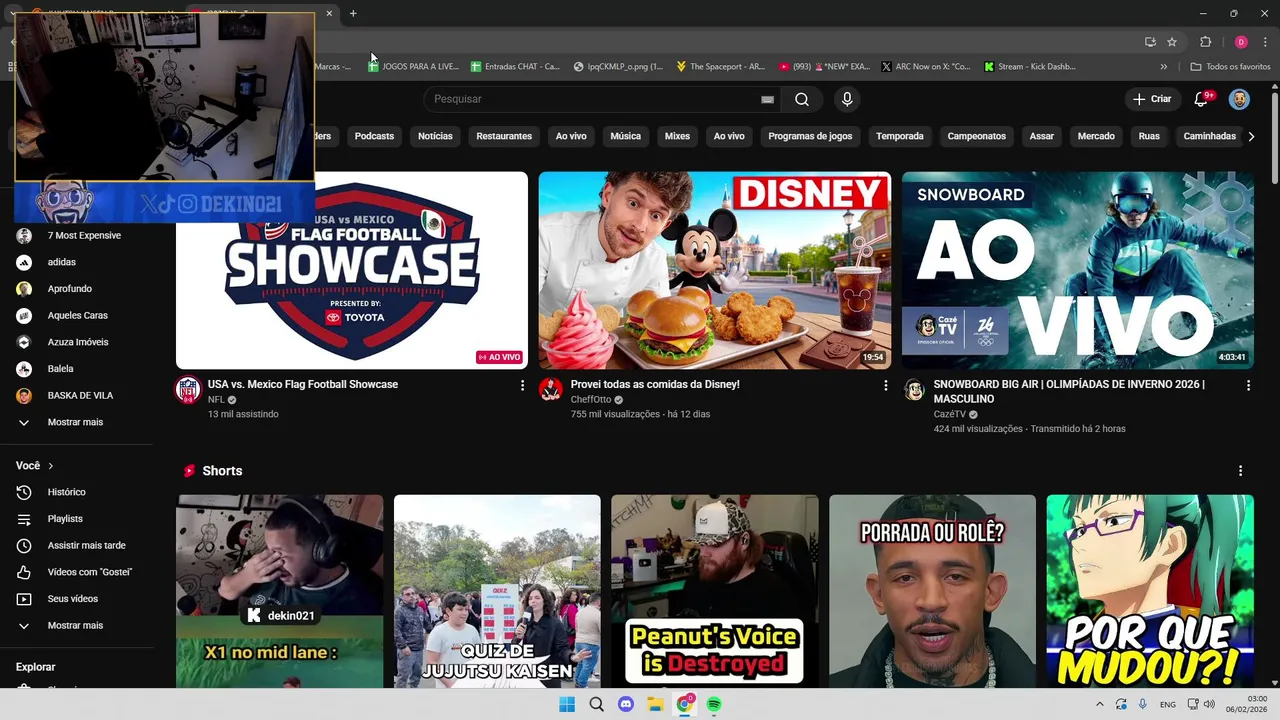Open the Azuza Imóveis subscription

point(78,342)
